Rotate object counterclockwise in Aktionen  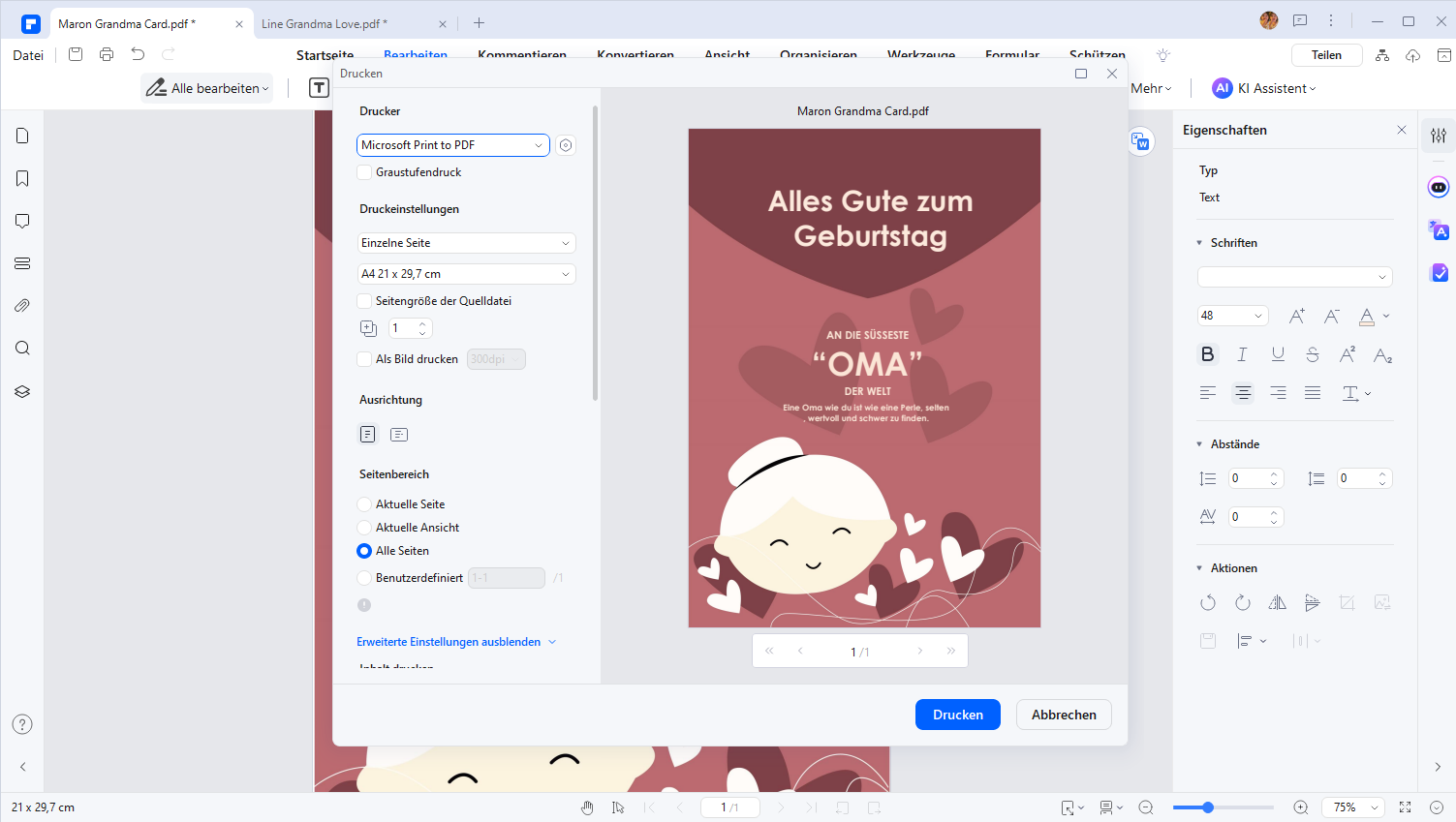pos(1208,602)
